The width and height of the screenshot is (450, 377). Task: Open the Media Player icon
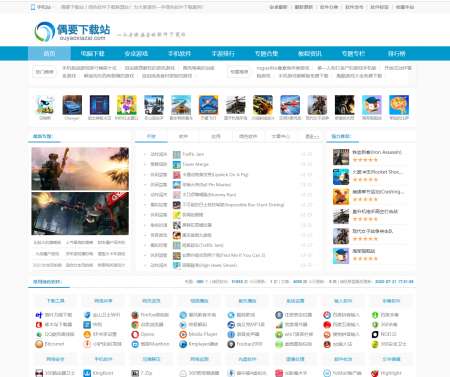[183, 334]
